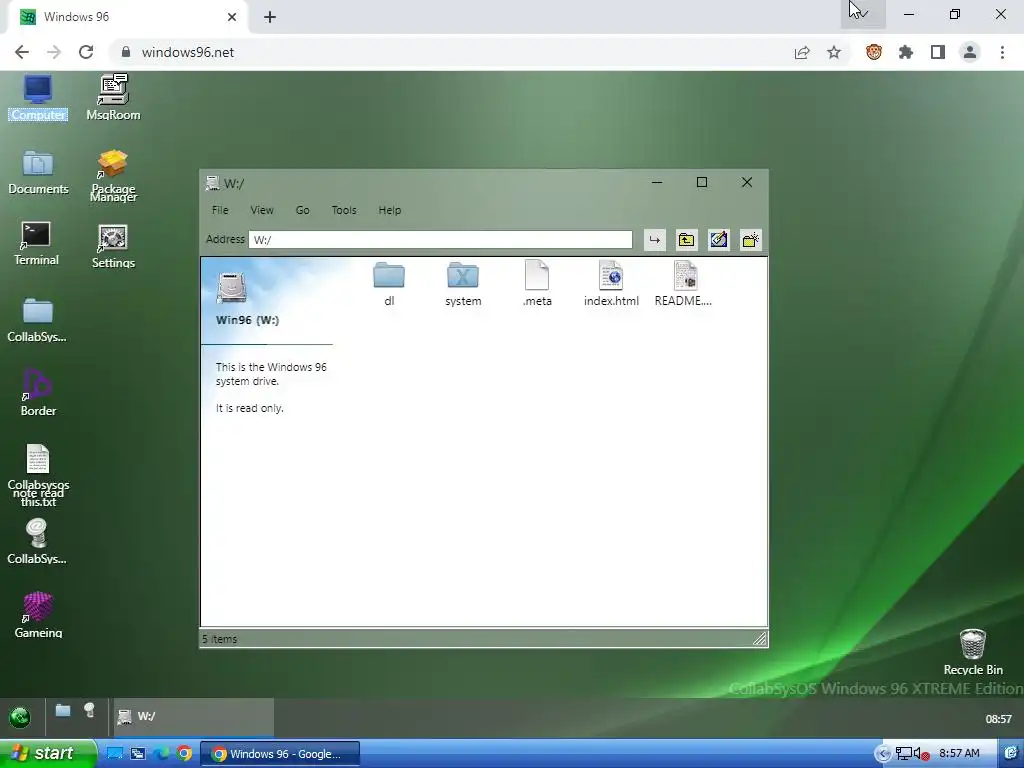Open the Recycle Bin
This screenshot has height=768, width=1024.
click(972, 652)
